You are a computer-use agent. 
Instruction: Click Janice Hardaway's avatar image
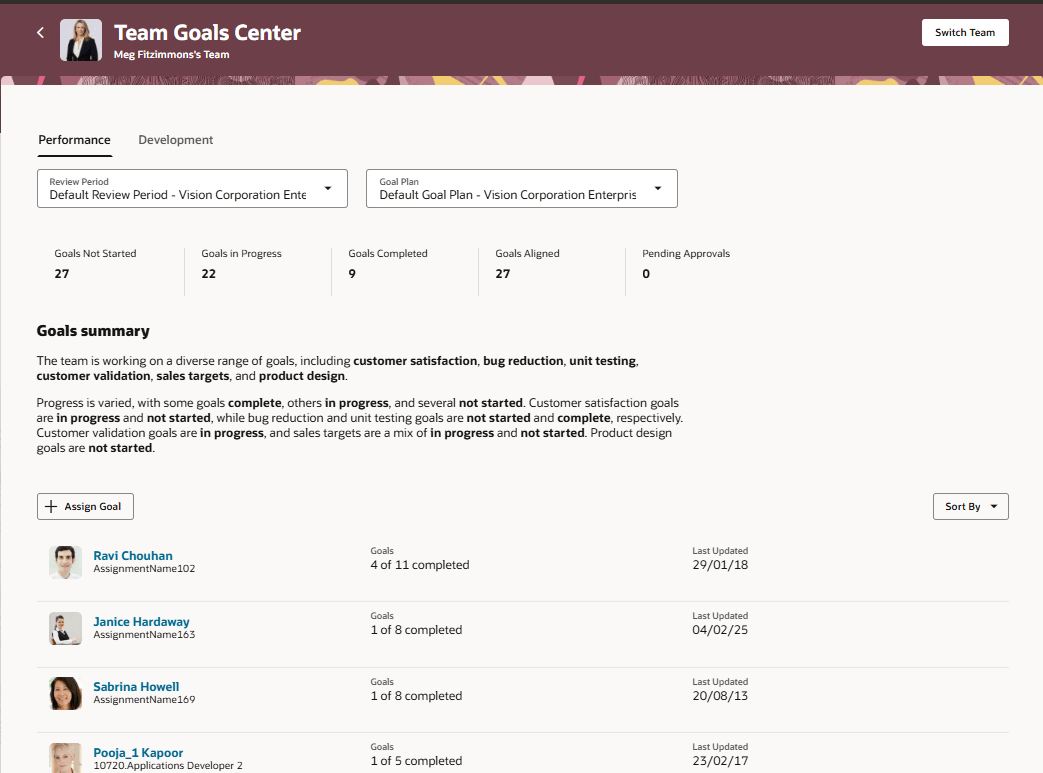(65, 628)
